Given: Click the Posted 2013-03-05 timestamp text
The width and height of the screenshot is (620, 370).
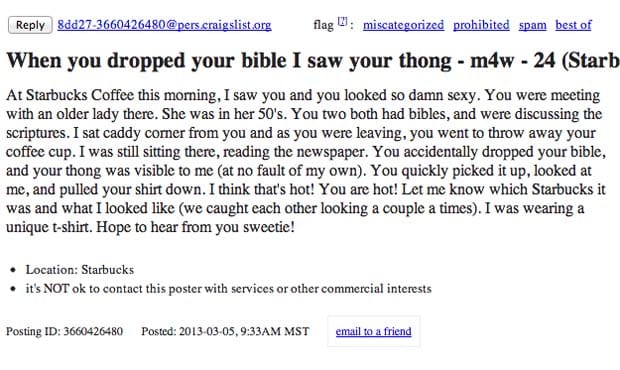Looking at the screenshot, I should 225,331.
